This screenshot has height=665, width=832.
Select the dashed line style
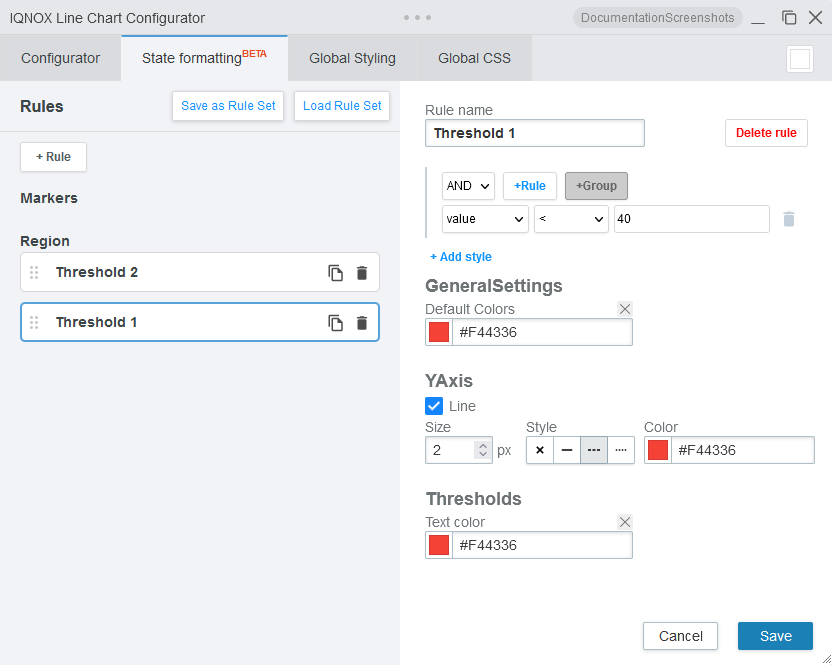594,450
